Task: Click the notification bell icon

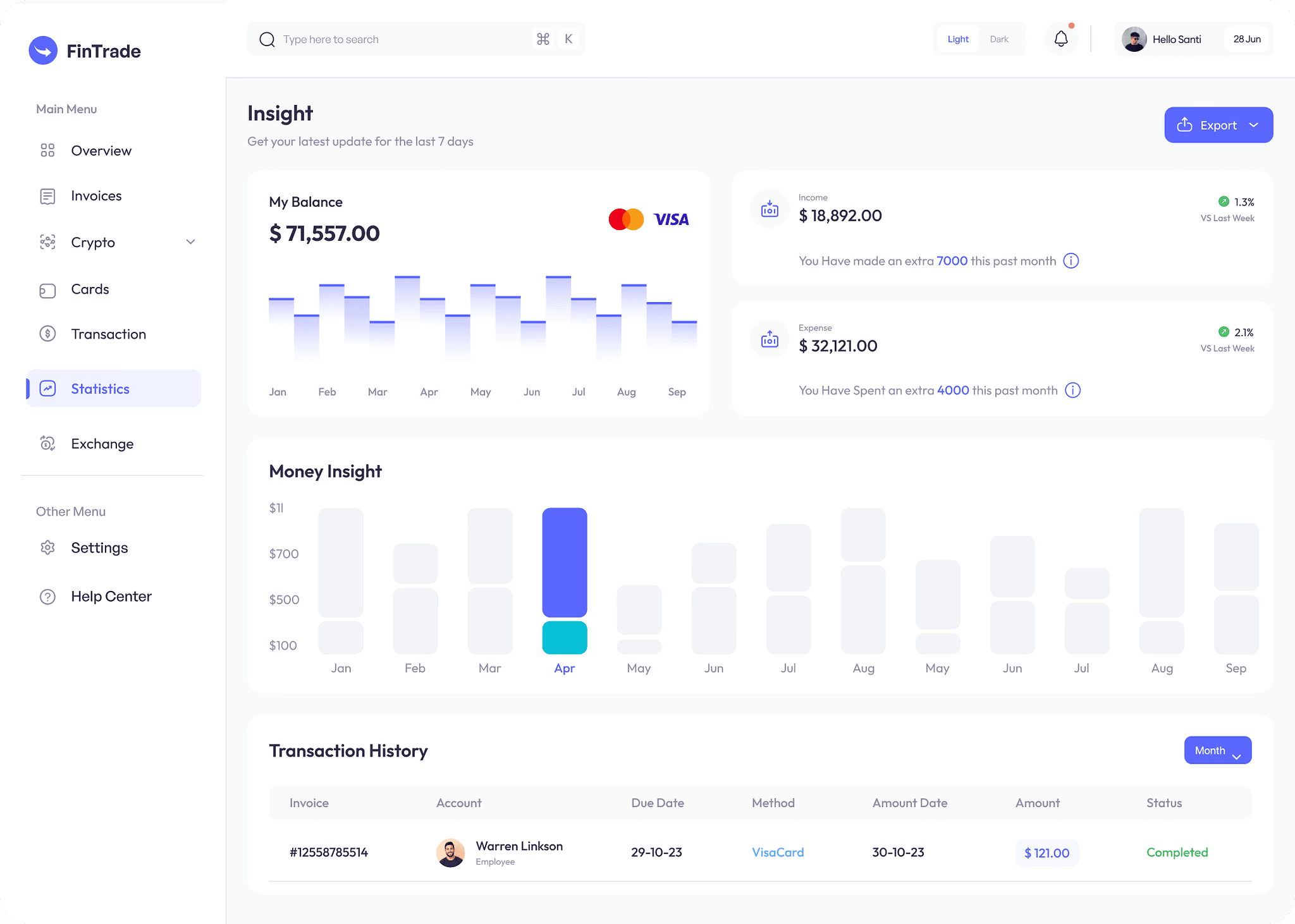Action: point(1060,39)
